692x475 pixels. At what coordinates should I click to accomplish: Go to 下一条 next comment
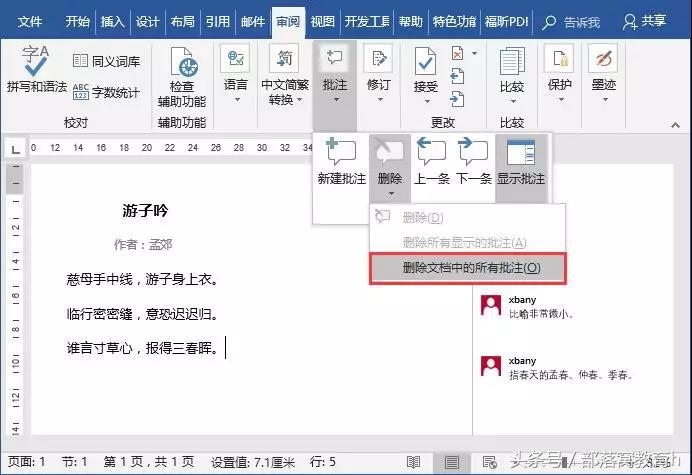click(x=474, y=160)
